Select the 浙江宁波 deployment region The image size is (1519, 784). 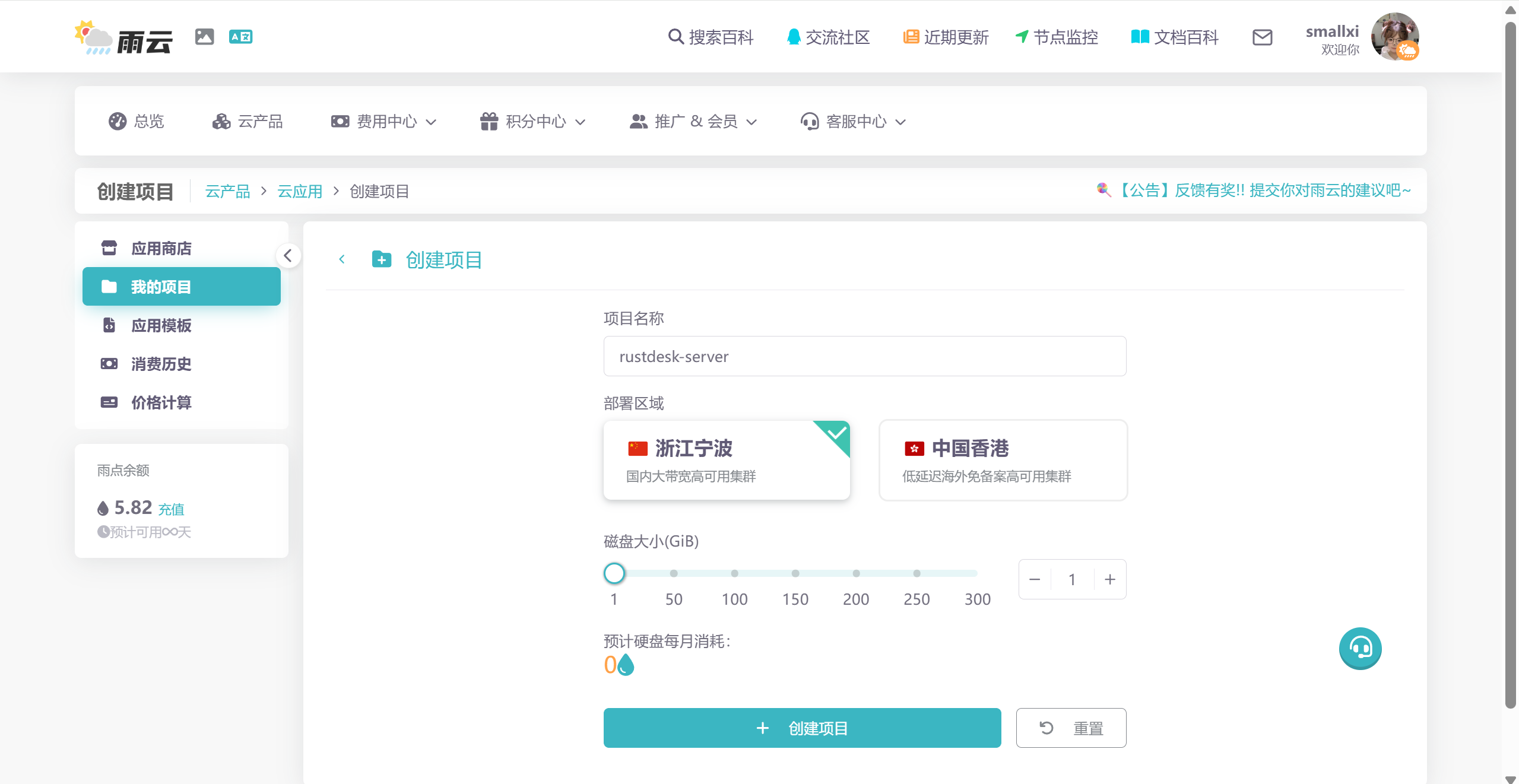click(x=726, y=460)
